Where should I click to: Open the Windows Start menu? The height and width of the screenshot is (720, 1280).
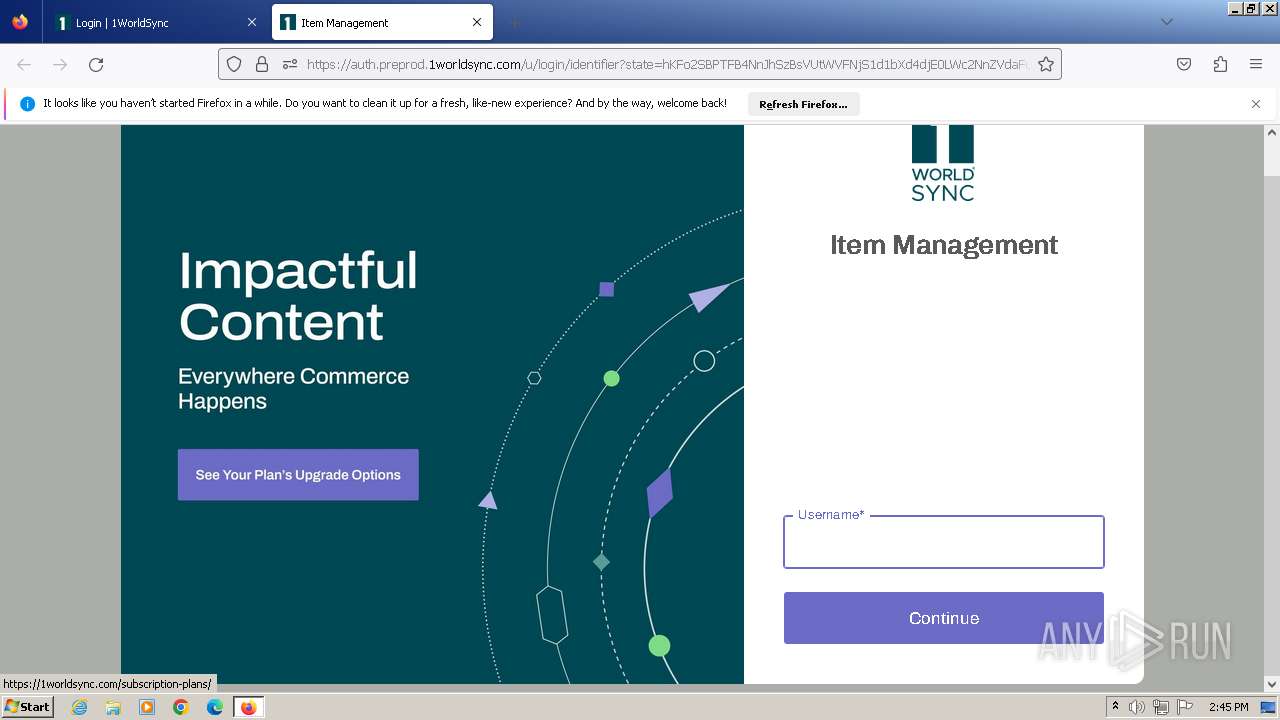27,707
